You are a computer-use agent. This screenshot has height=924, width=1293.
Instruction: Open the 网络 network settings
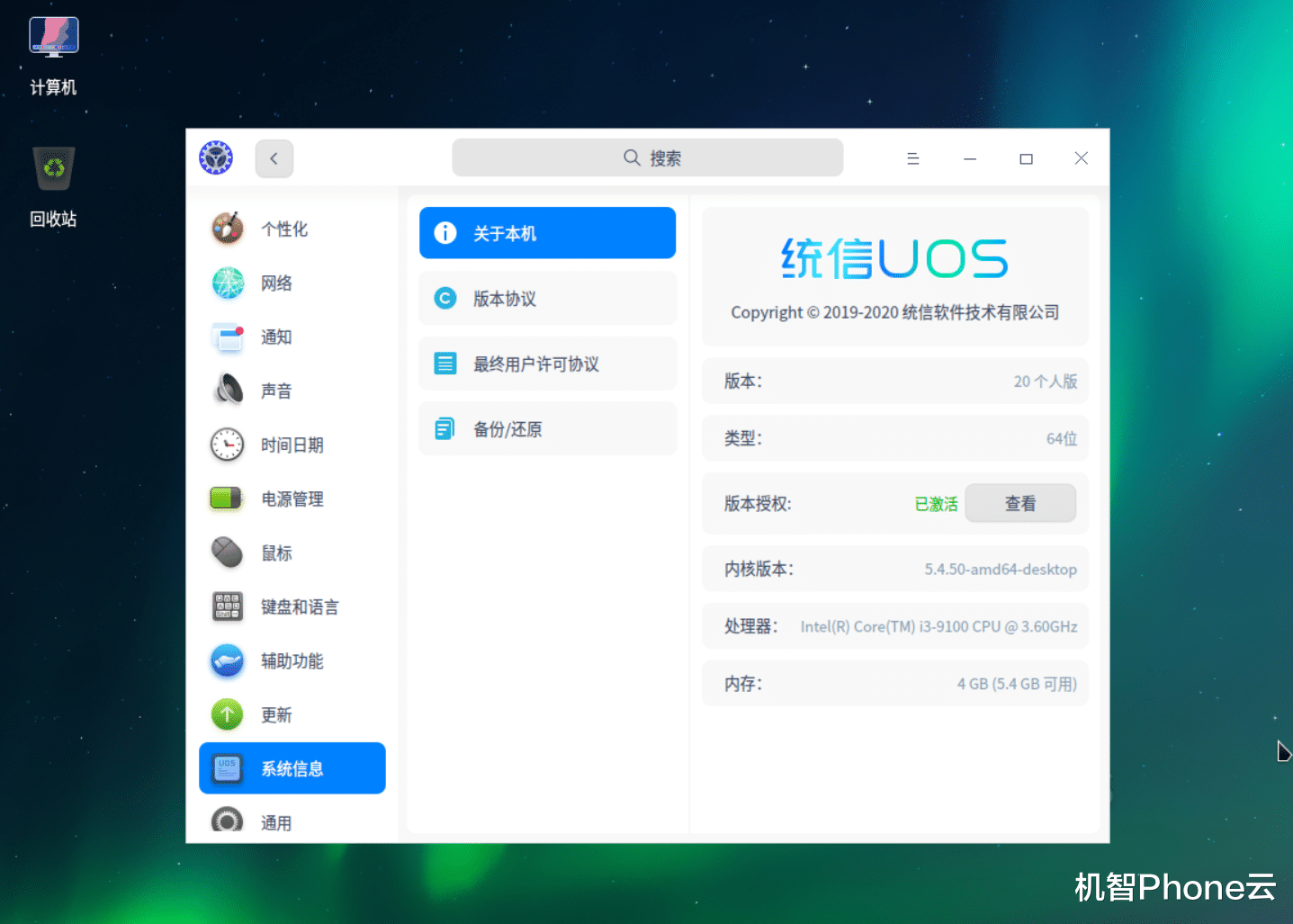coord(277,283)
